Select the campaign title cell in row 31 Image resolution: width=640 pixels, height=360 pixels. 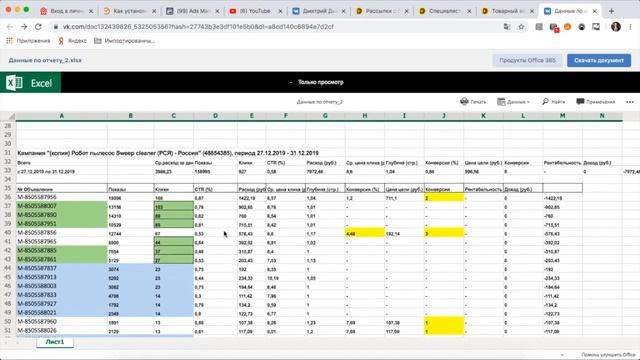[168, 153]
